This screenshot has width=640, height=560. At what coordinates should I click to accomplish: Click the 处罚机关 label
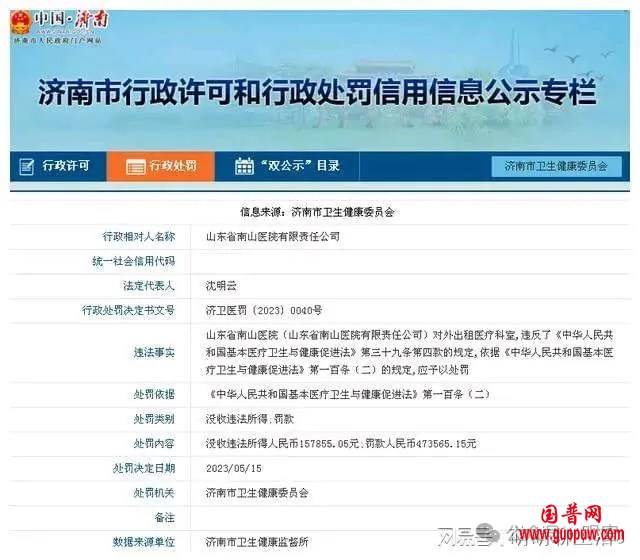click(154, 493)
